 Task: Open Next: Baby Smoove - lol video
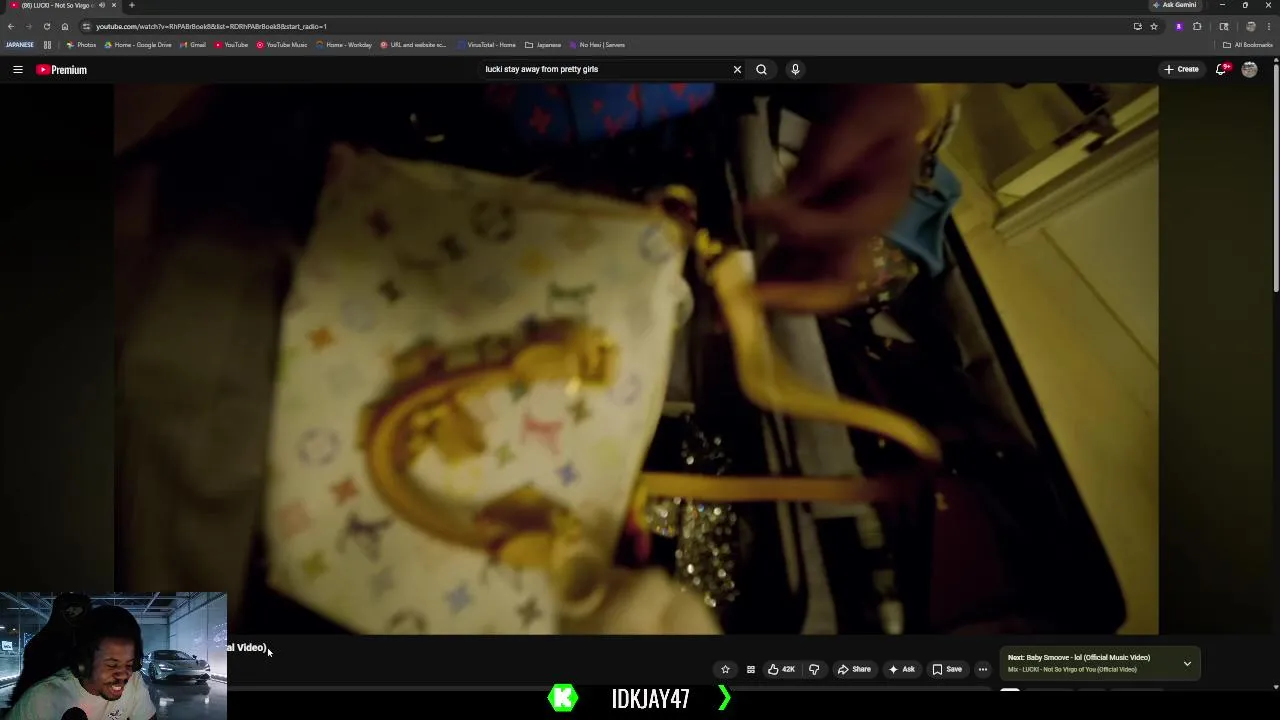(1079, 658)
